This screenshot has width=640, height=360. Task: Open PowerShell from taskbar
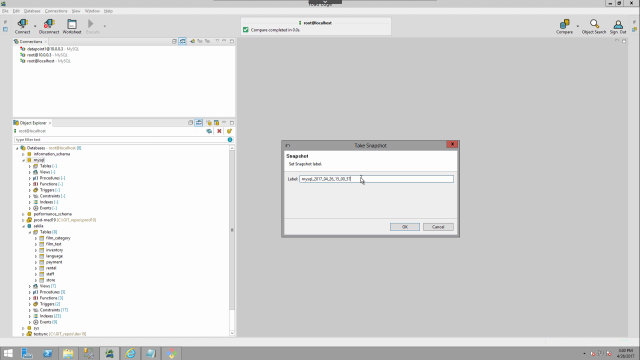[x=48, y=353]
